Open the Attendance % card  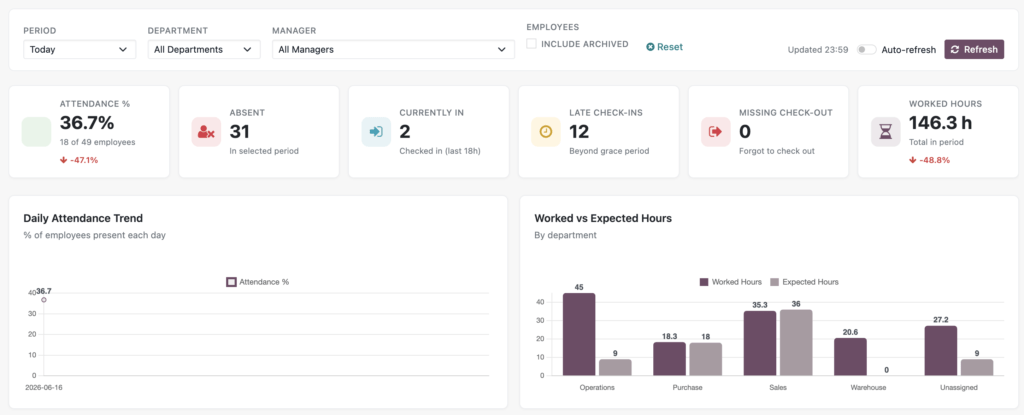(x=89, y=131)
